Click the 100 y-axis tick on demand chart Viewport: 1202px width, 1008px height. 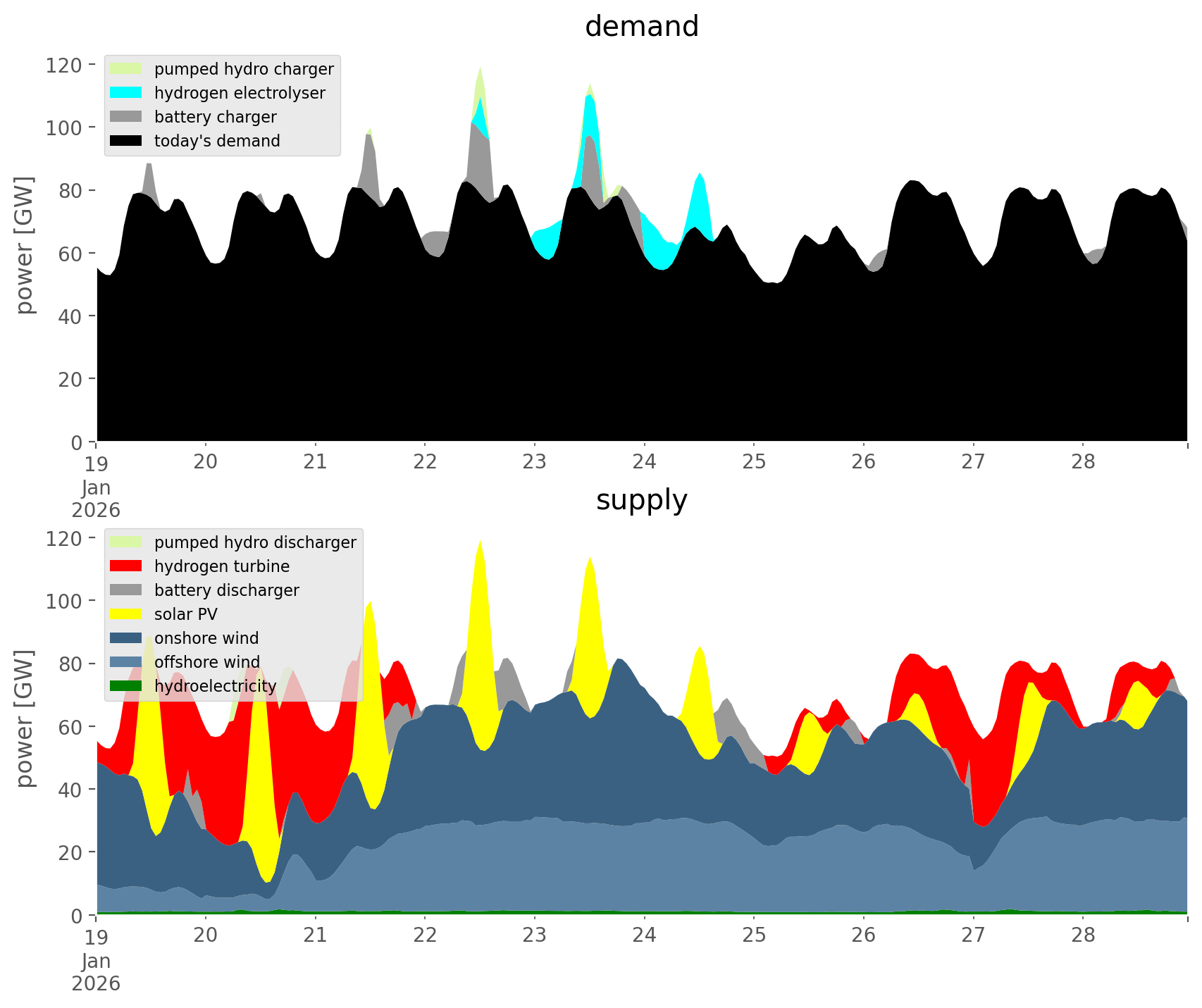(x=64, y=127)
